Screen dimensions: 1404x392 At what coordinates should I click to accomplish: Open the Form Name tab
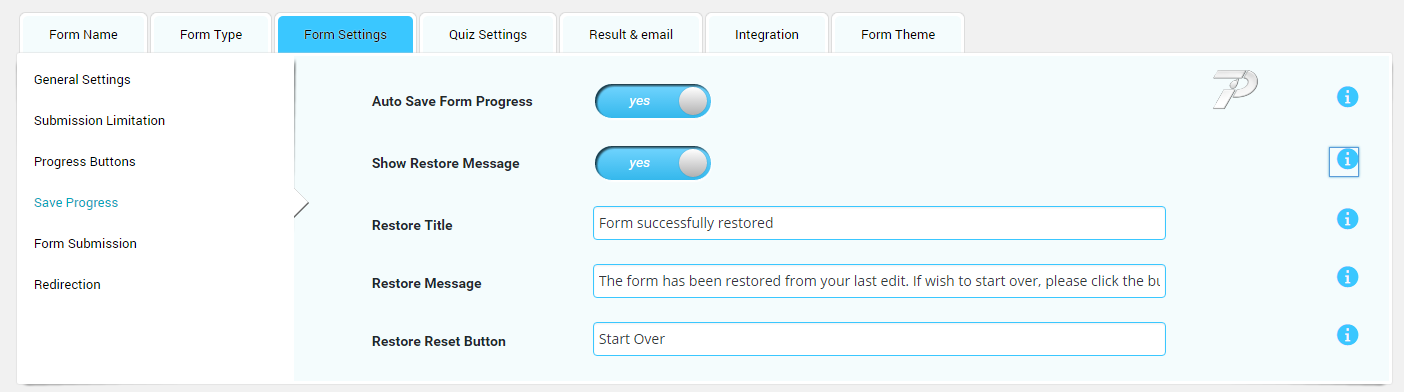[x=83, y=34]
